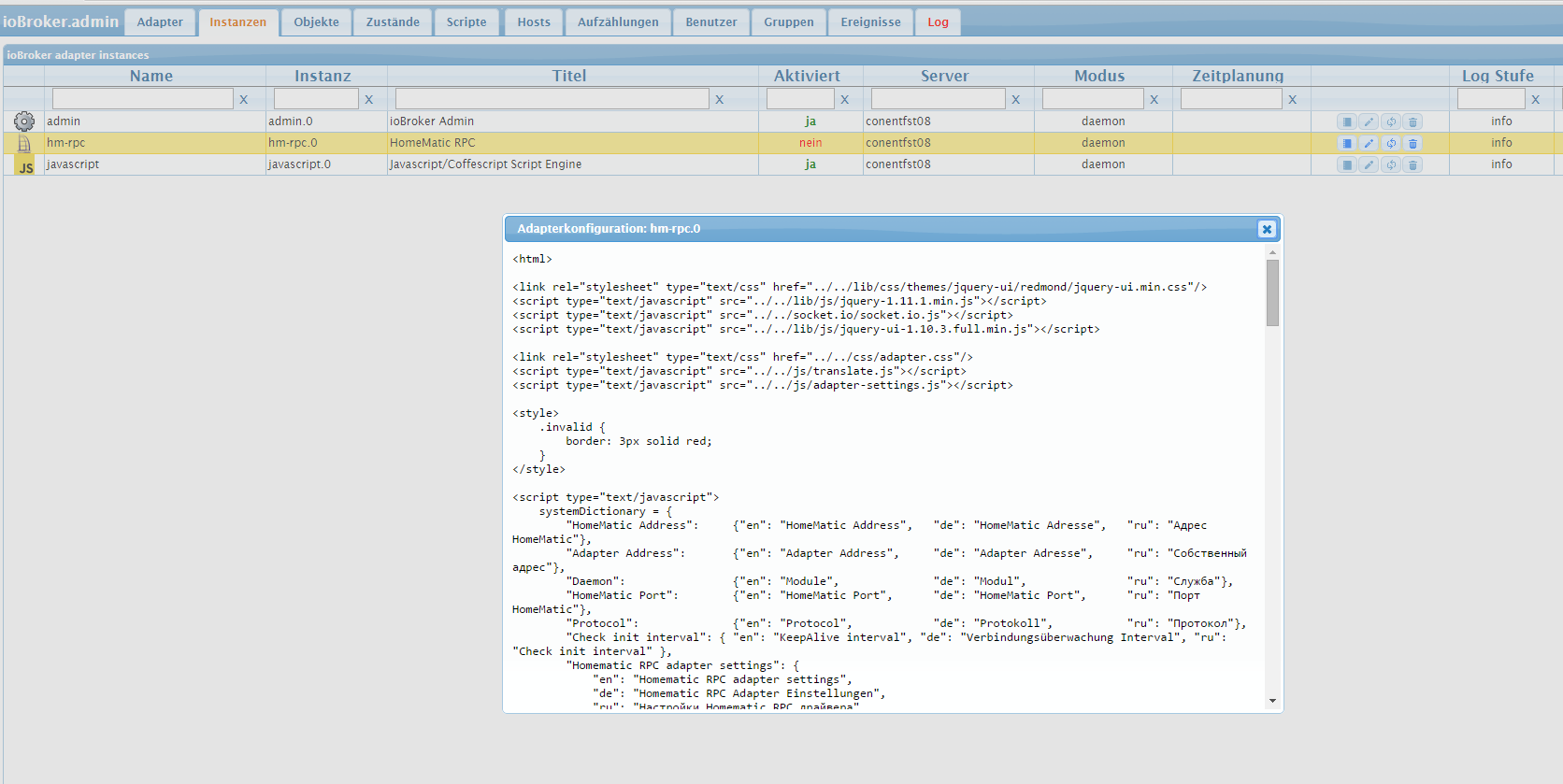This screenshot has height=784, width=1563.
Task: Click the 'javascript.0' instance cell
Action: click(300, 164)
